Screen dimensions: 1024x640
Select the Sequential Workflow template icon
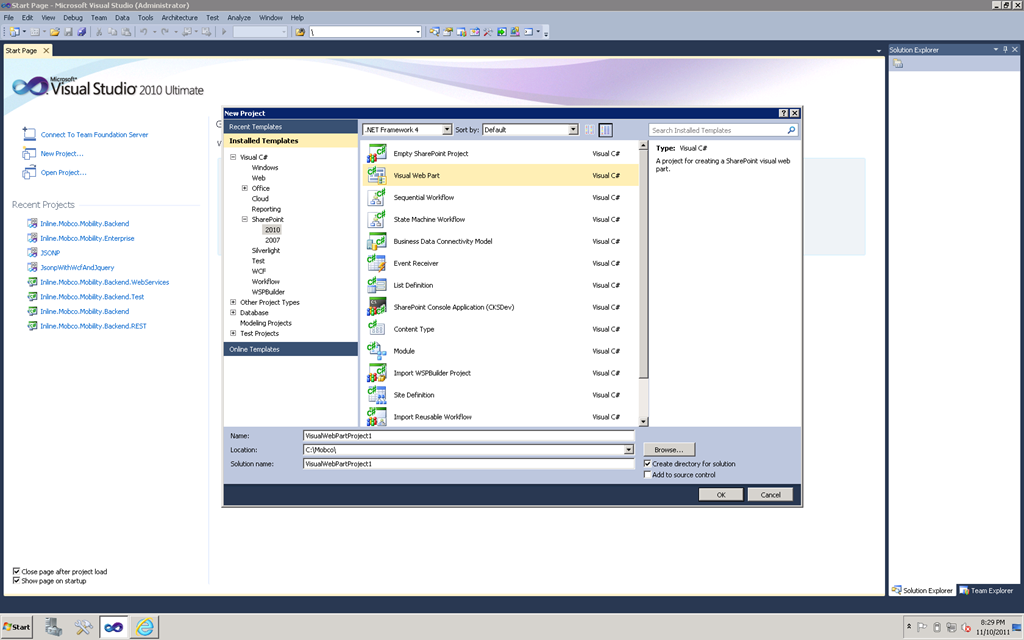tap(376, 197)
